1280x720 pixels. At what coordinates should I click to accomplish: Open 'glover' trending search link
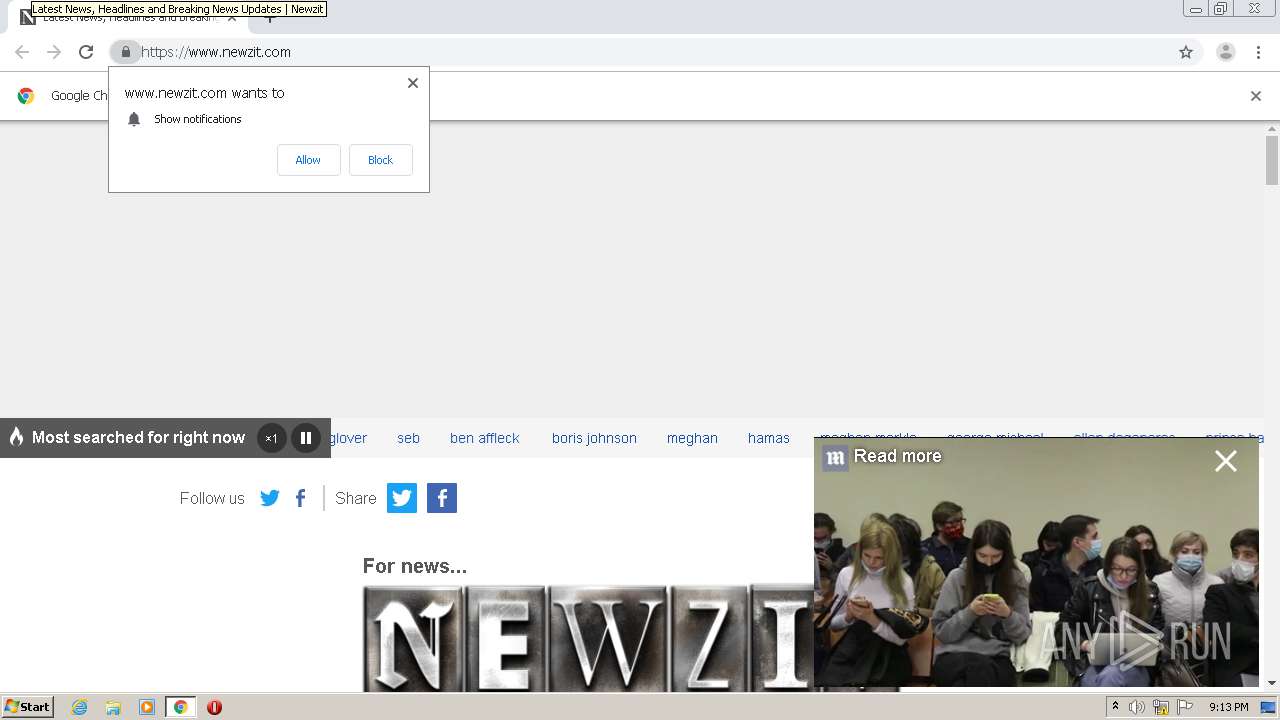point(349,438)
